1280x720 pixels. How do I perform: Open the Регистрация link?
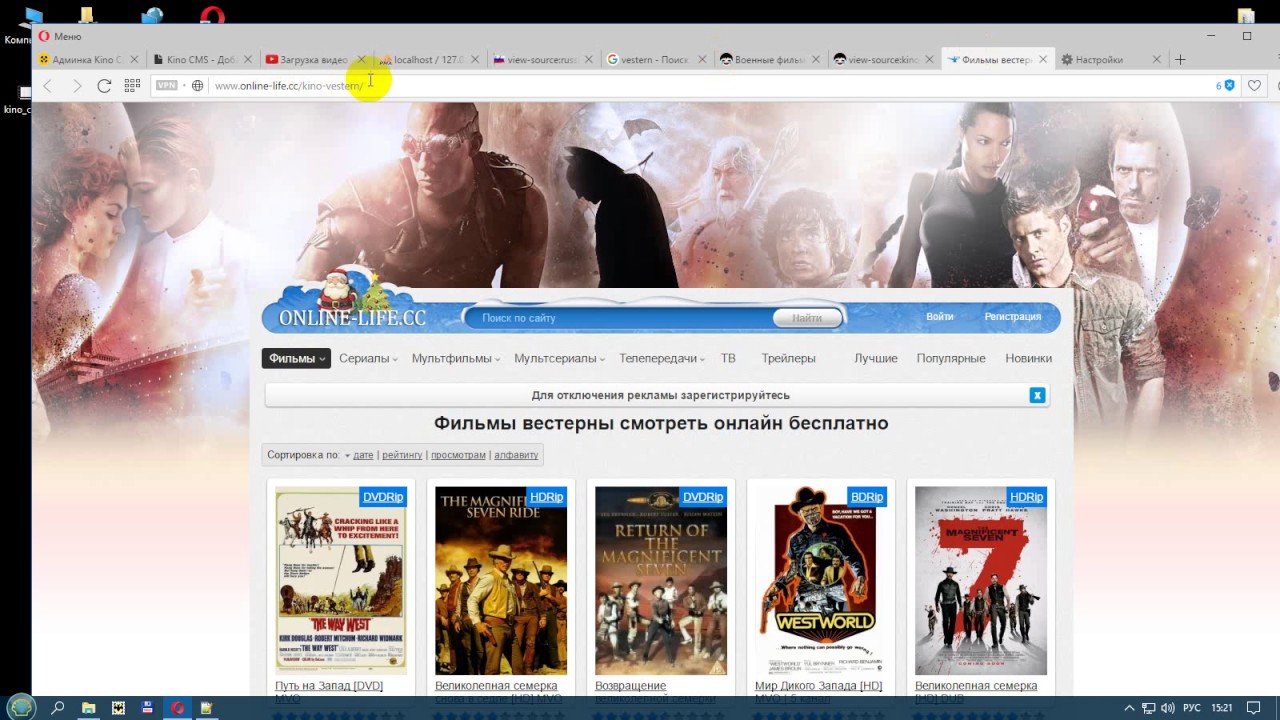[1012, 316]
